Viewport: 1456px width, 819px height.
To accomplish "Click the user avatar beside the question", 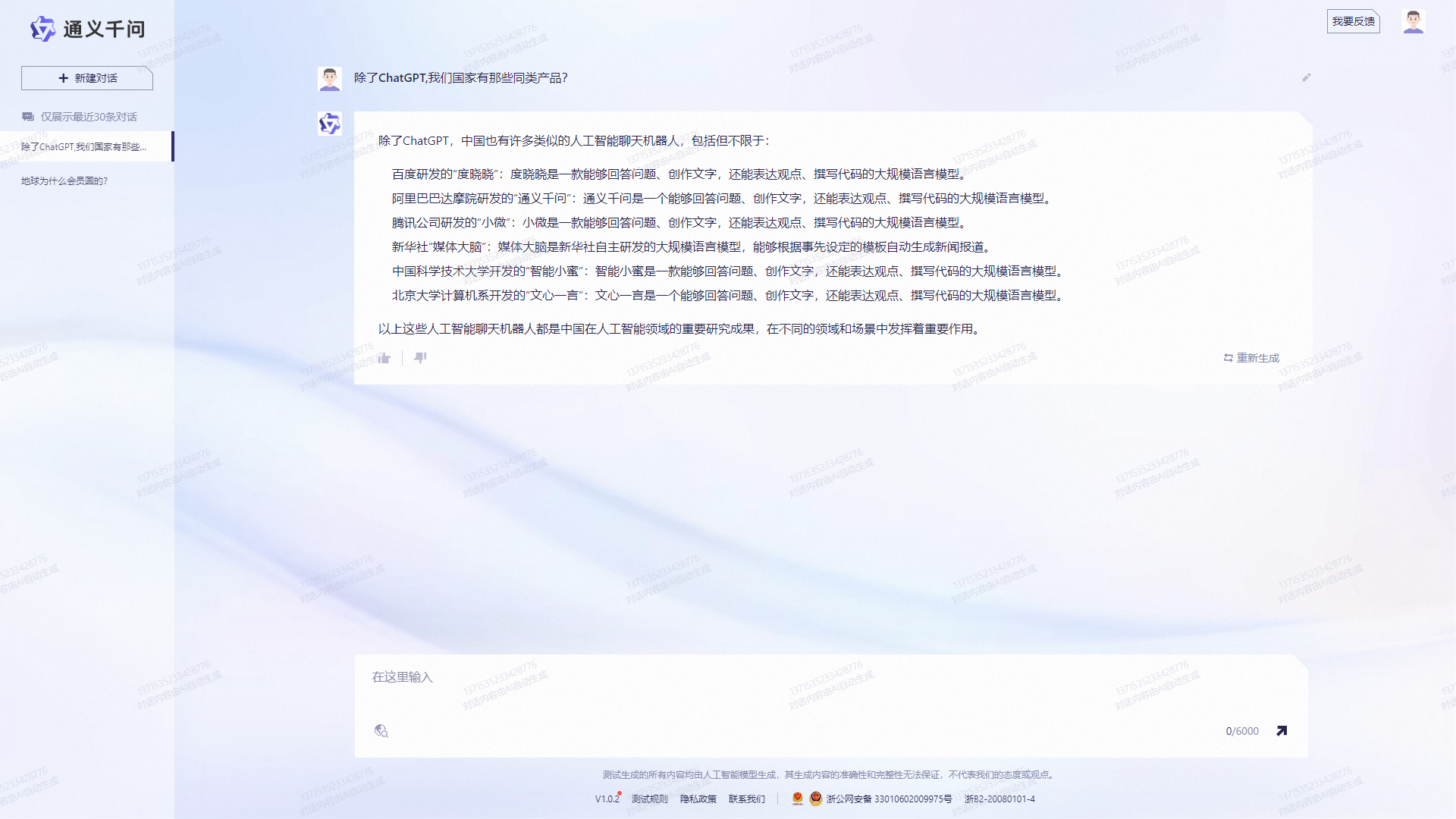I will pos(330,78).
